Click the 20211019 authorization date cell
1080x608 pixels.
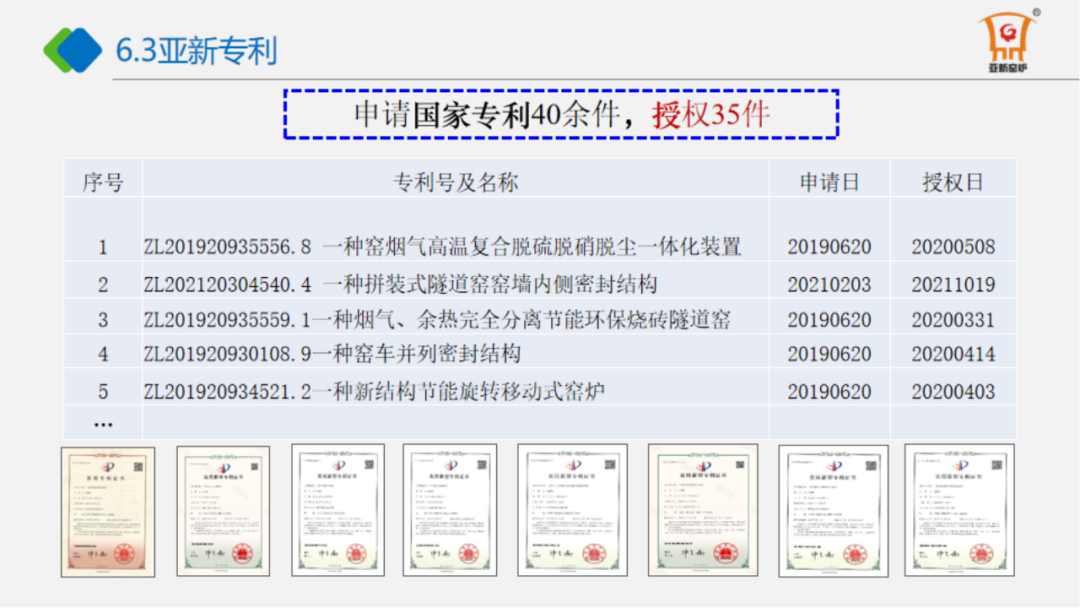coord(952,284)
